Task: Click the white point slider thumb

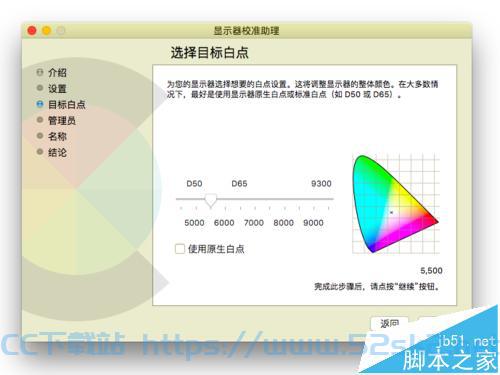Action: point(210,201)
